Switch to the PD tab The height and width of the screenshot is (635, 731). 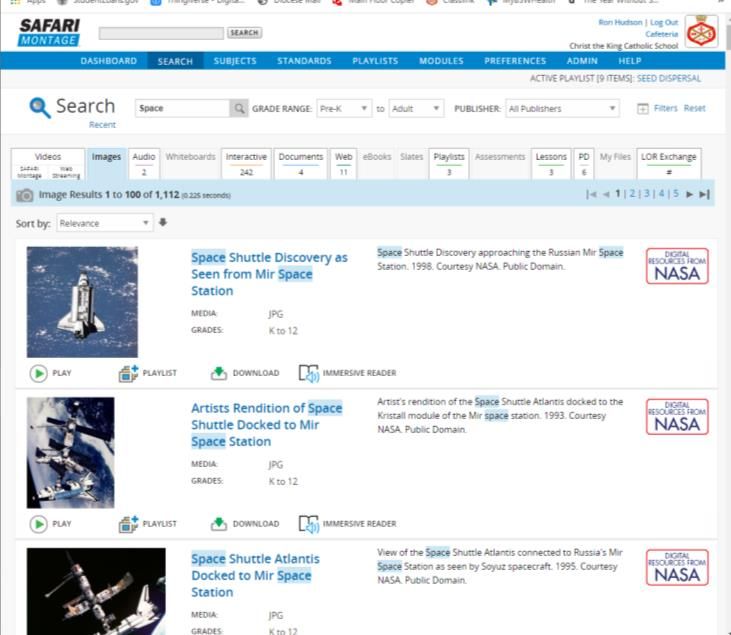coord(584,164)
